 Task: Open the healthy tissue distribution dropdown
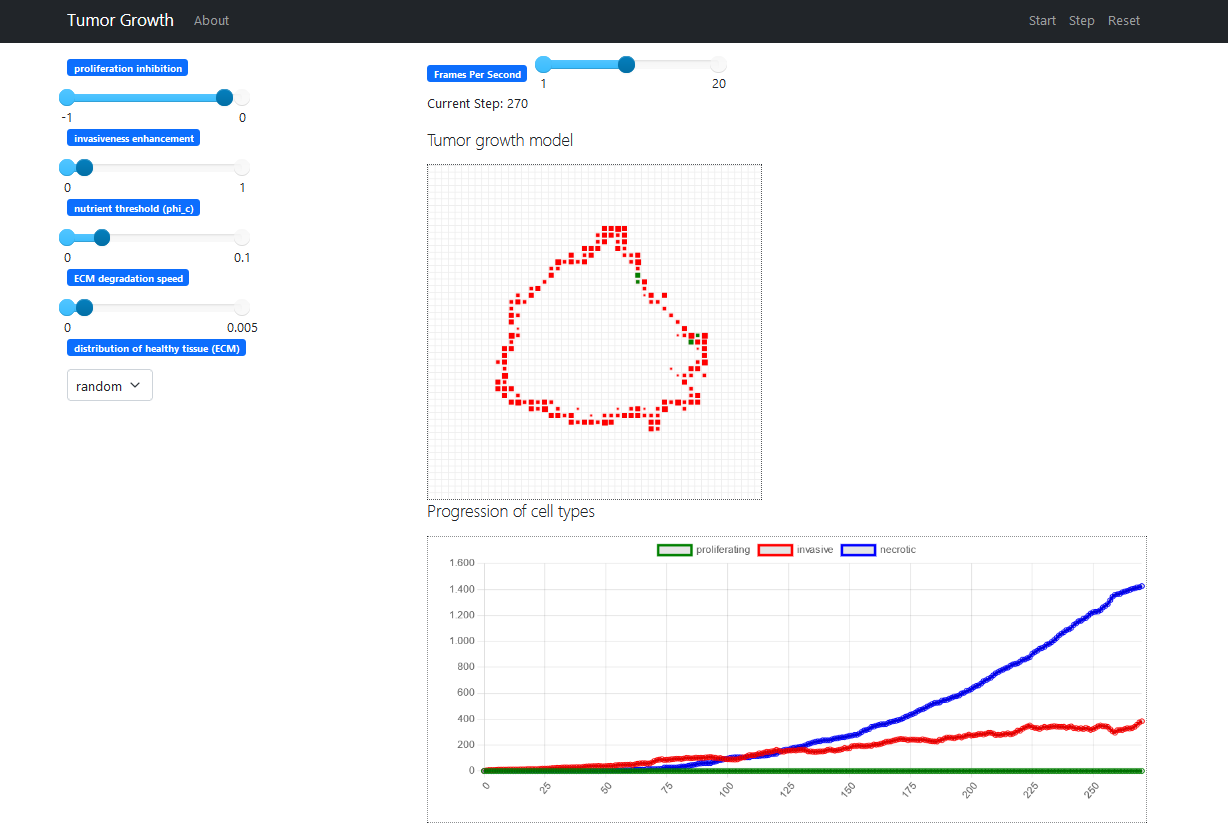click(110, 386)
